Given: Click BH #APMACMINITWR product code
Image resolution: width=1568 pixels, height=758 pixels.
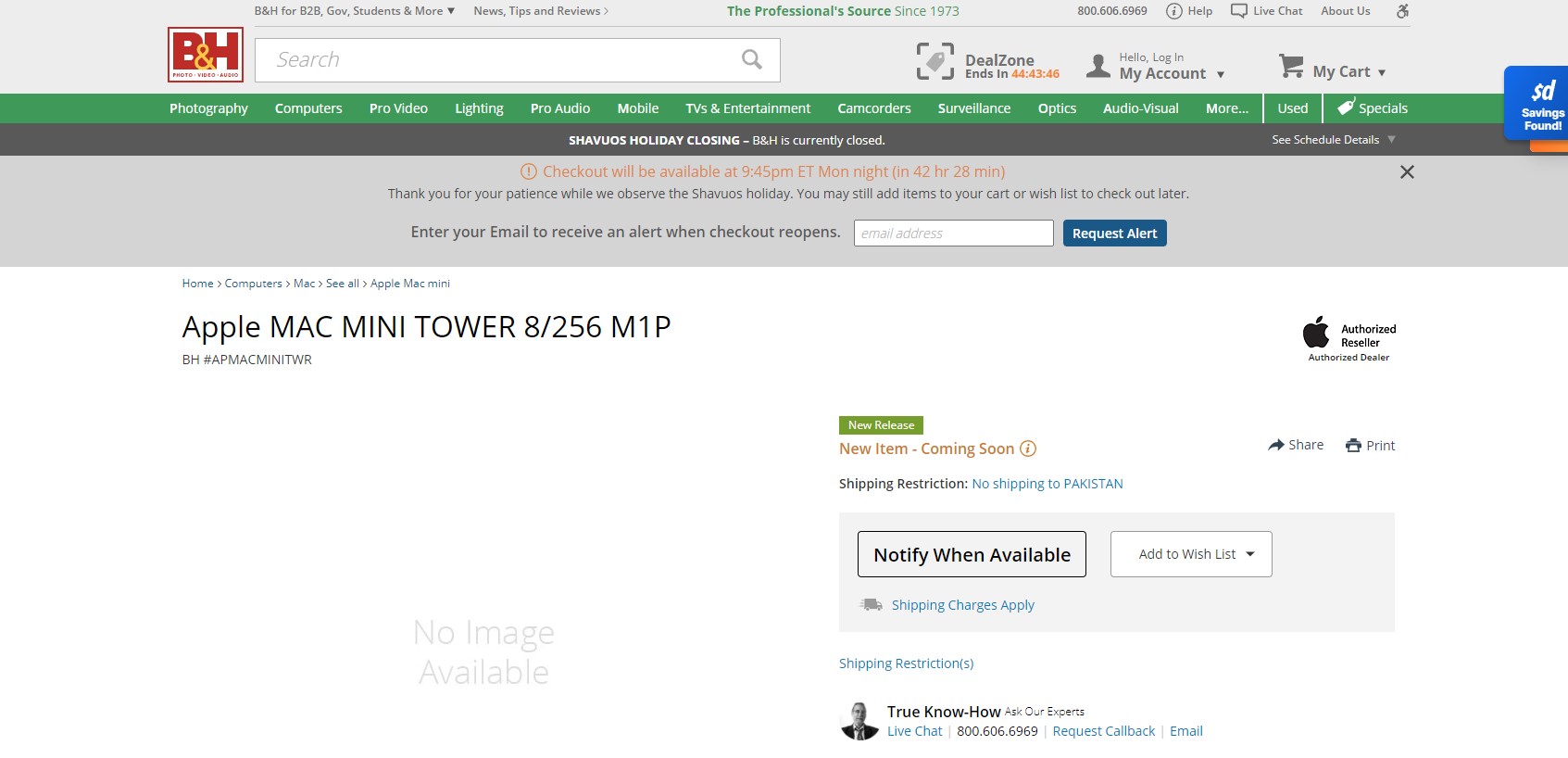Looking at the screenshot, I should pyautogui.click(x=247, y=360).
